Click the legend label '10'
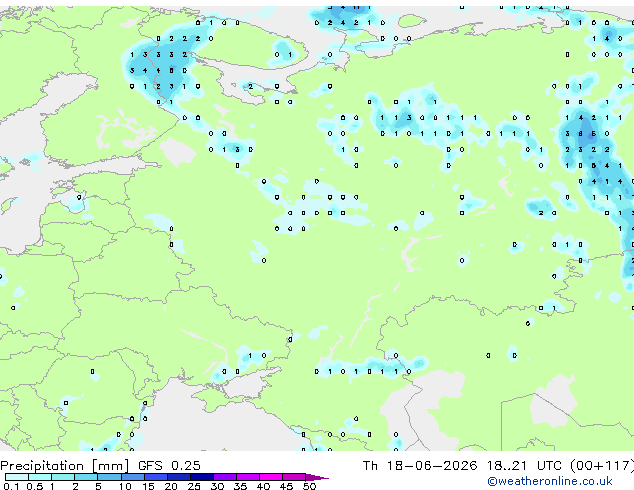Screen dimensions: 634x490 [125, 486]
